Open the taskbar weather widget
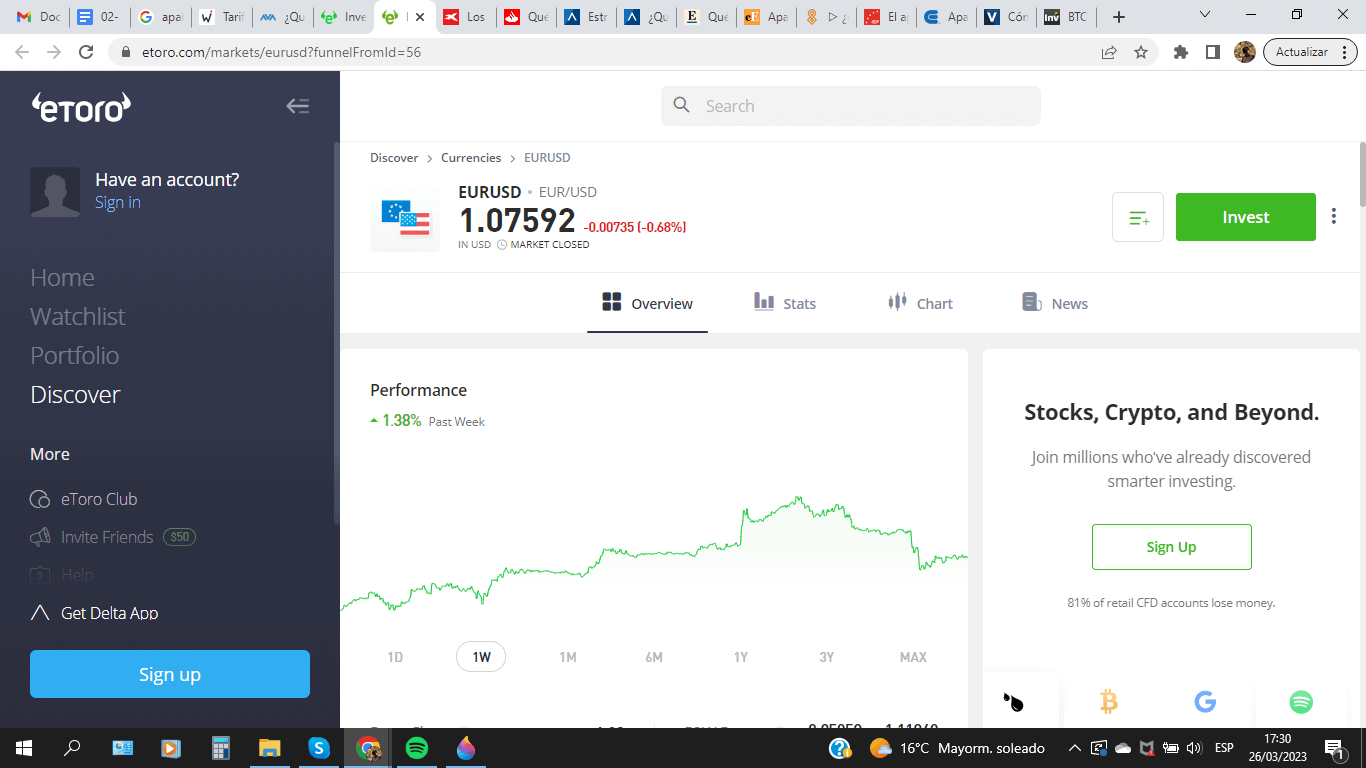Screen dimensions: 1366x768 pyautogui.click(x=957, y=748)
